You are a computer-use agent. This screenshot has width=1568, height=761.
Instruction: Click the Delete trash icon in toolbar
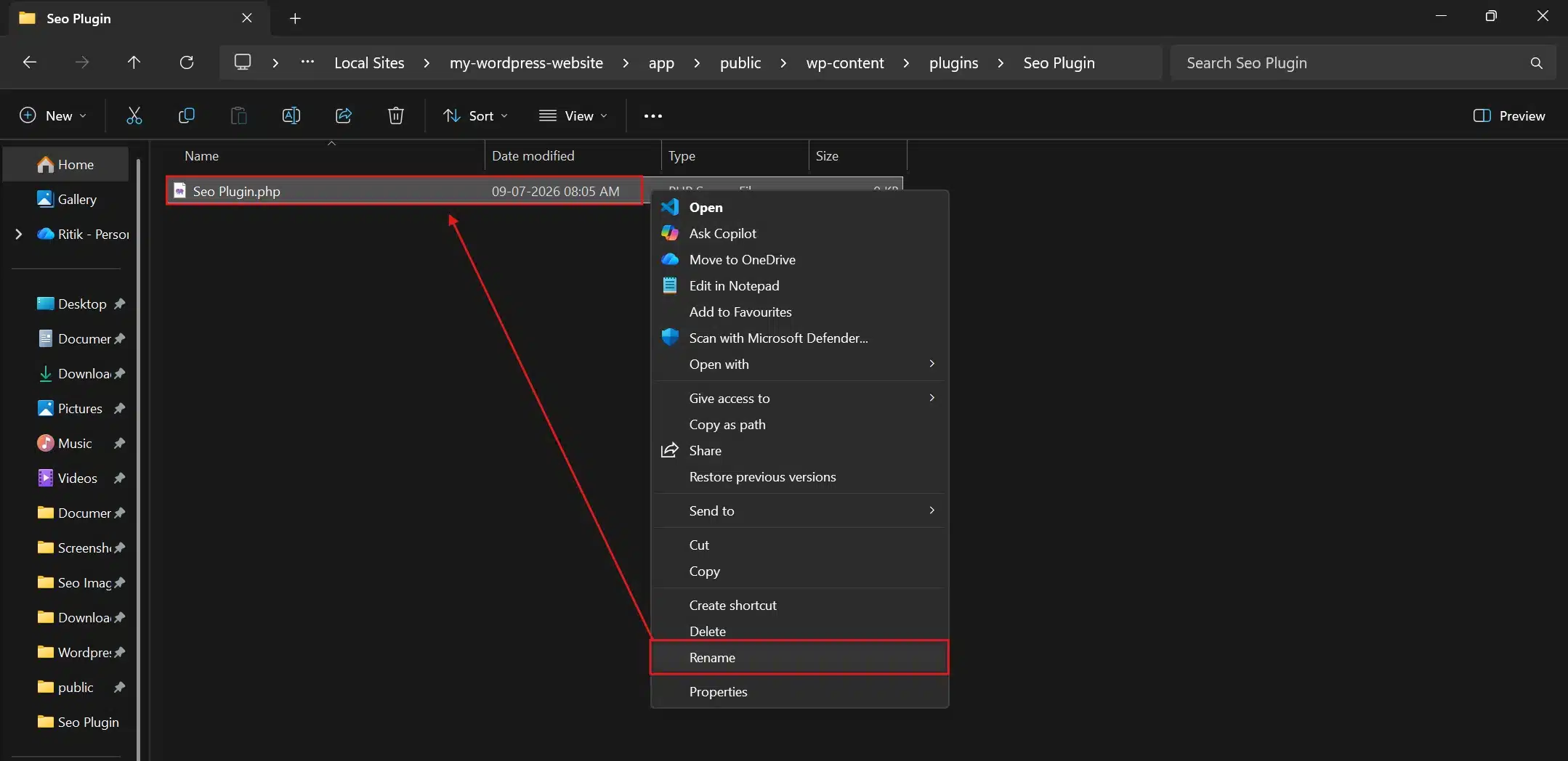[x=396, y=115]
